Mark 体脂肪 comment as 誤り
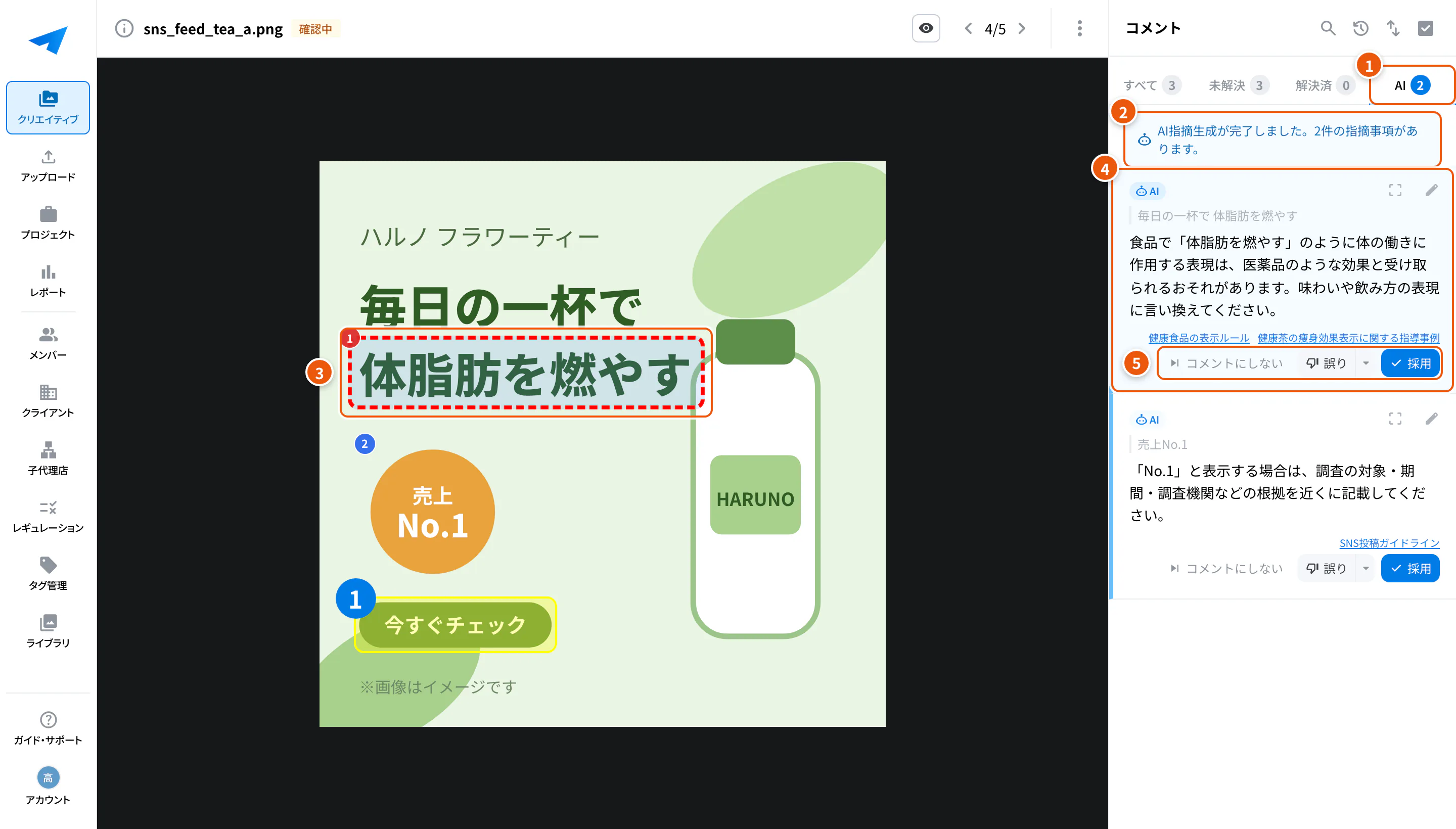Image resolution: width=1456 pixels, height=829 pixels. point(1327,363)
